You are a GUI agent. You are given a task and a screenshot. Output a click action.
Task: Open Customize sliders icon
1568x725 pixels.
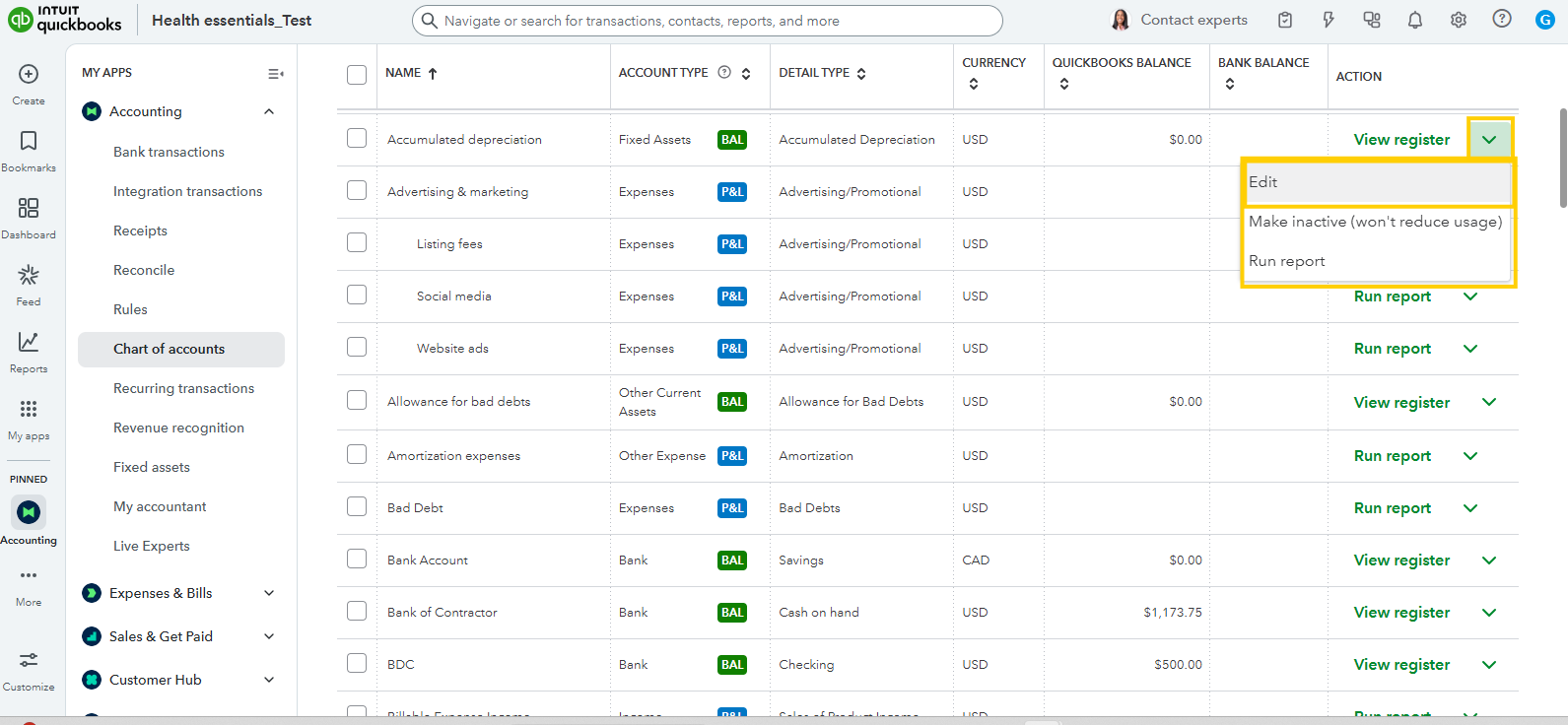coord(29,660)
